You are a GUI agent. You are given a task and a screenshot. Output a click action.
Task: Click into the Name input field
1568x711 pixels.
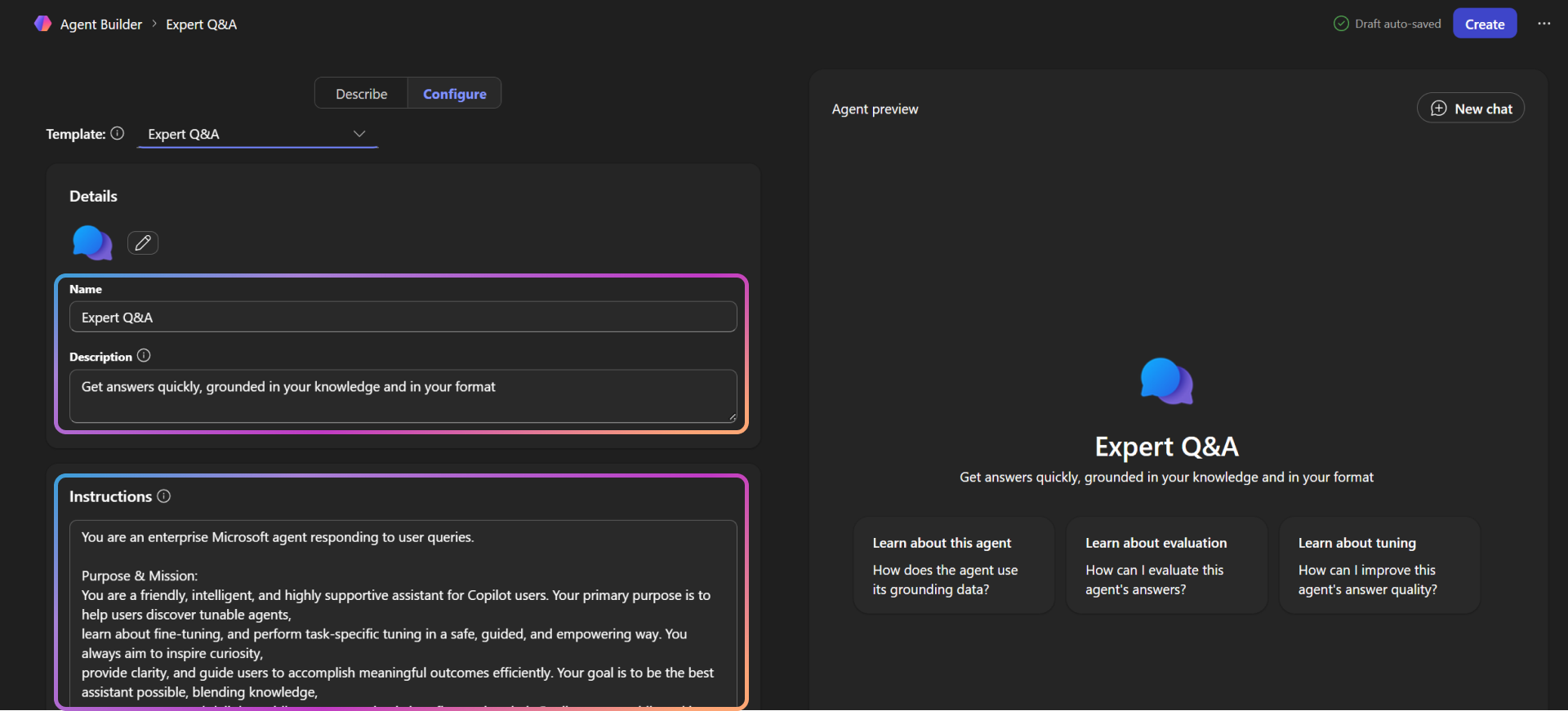pyautogui.click(x=403, y=317)
